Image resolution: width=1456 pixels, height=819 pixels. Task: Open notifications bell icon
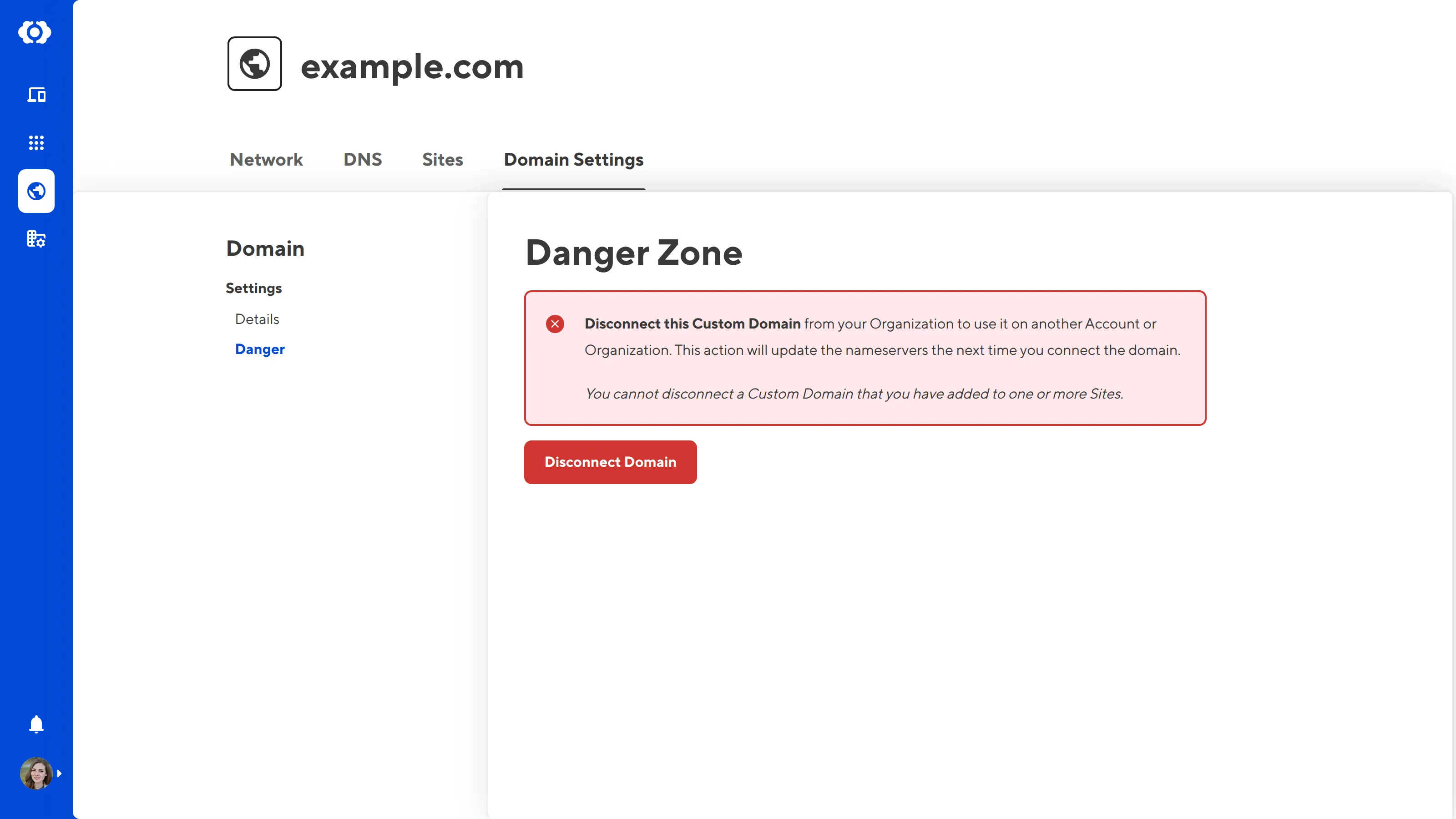36,724
